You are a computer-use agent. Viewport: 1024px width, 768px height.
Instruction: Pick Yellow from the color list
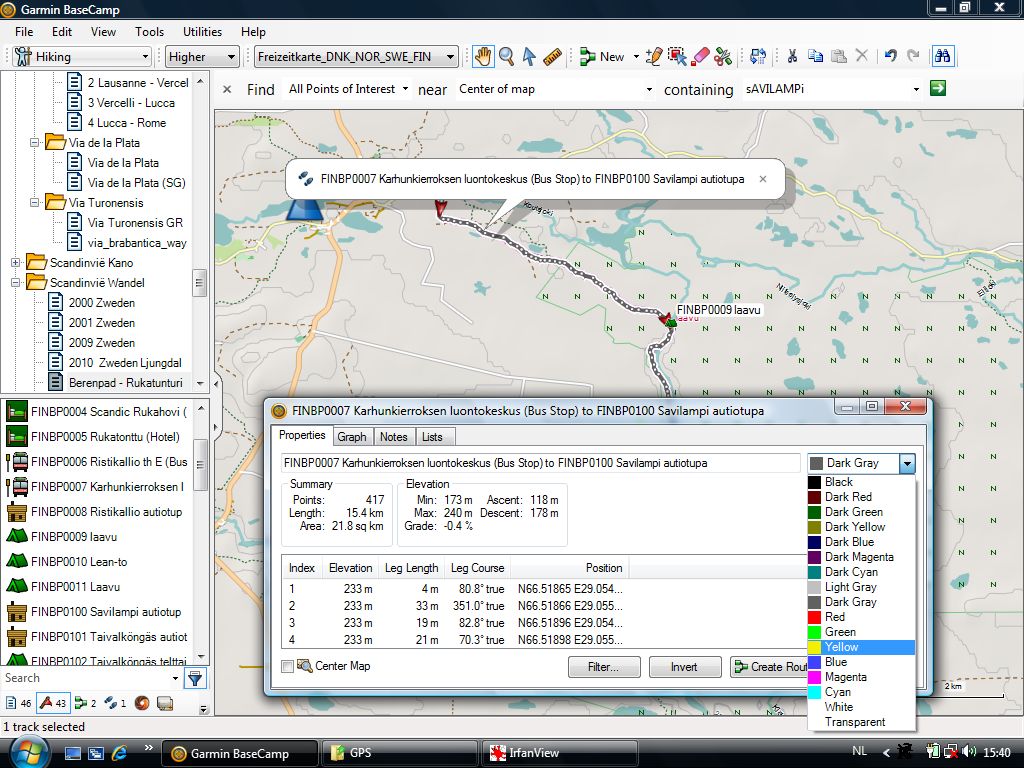(841, 647)
